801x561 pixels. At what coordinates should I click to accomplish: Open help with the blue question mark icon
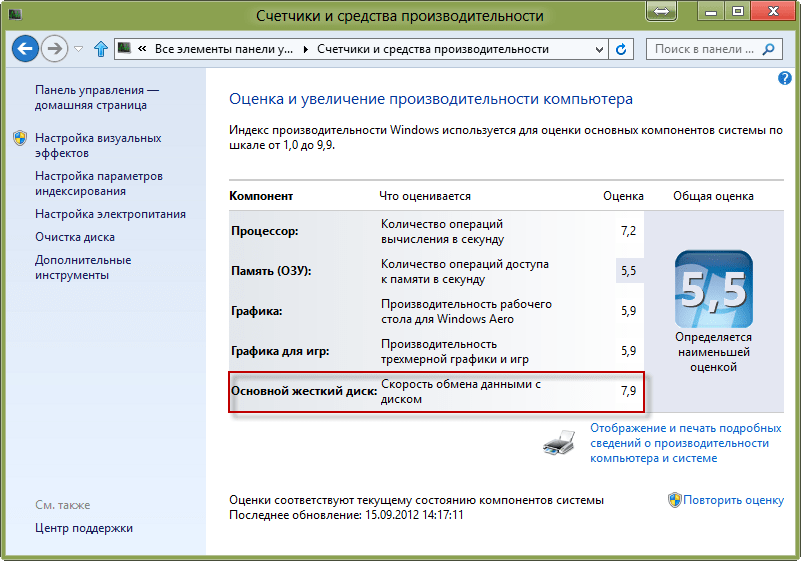tap(785, 78)
